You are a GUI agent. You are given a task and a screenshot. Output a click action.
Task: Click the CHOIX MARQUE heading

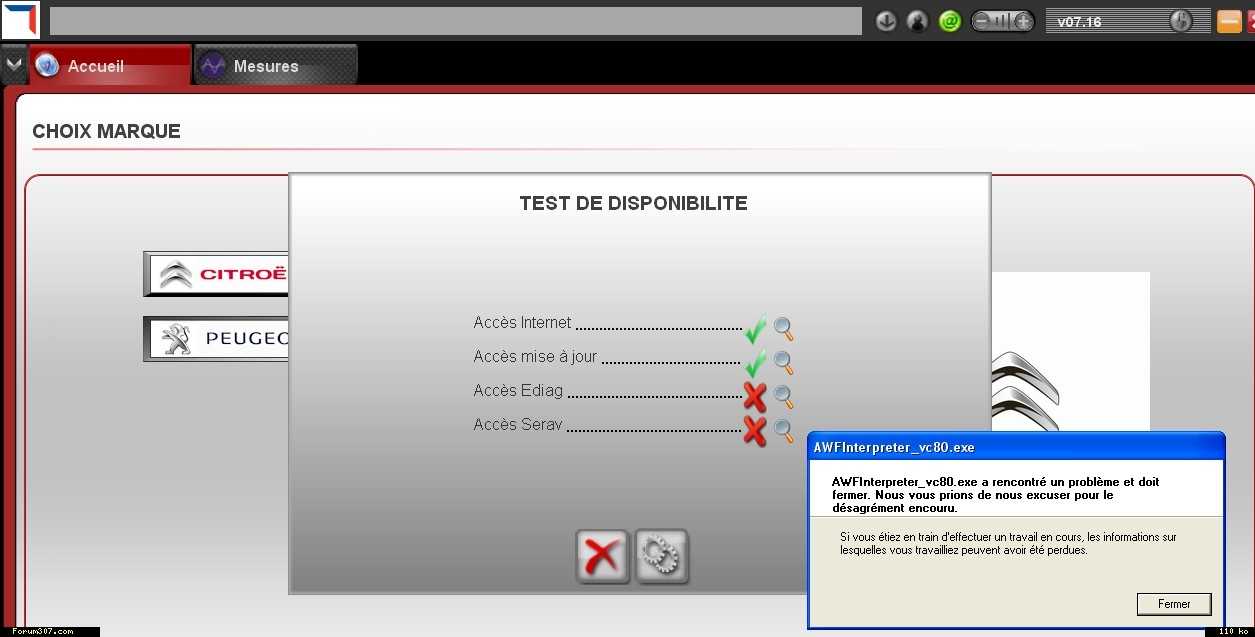coord(106,132)
